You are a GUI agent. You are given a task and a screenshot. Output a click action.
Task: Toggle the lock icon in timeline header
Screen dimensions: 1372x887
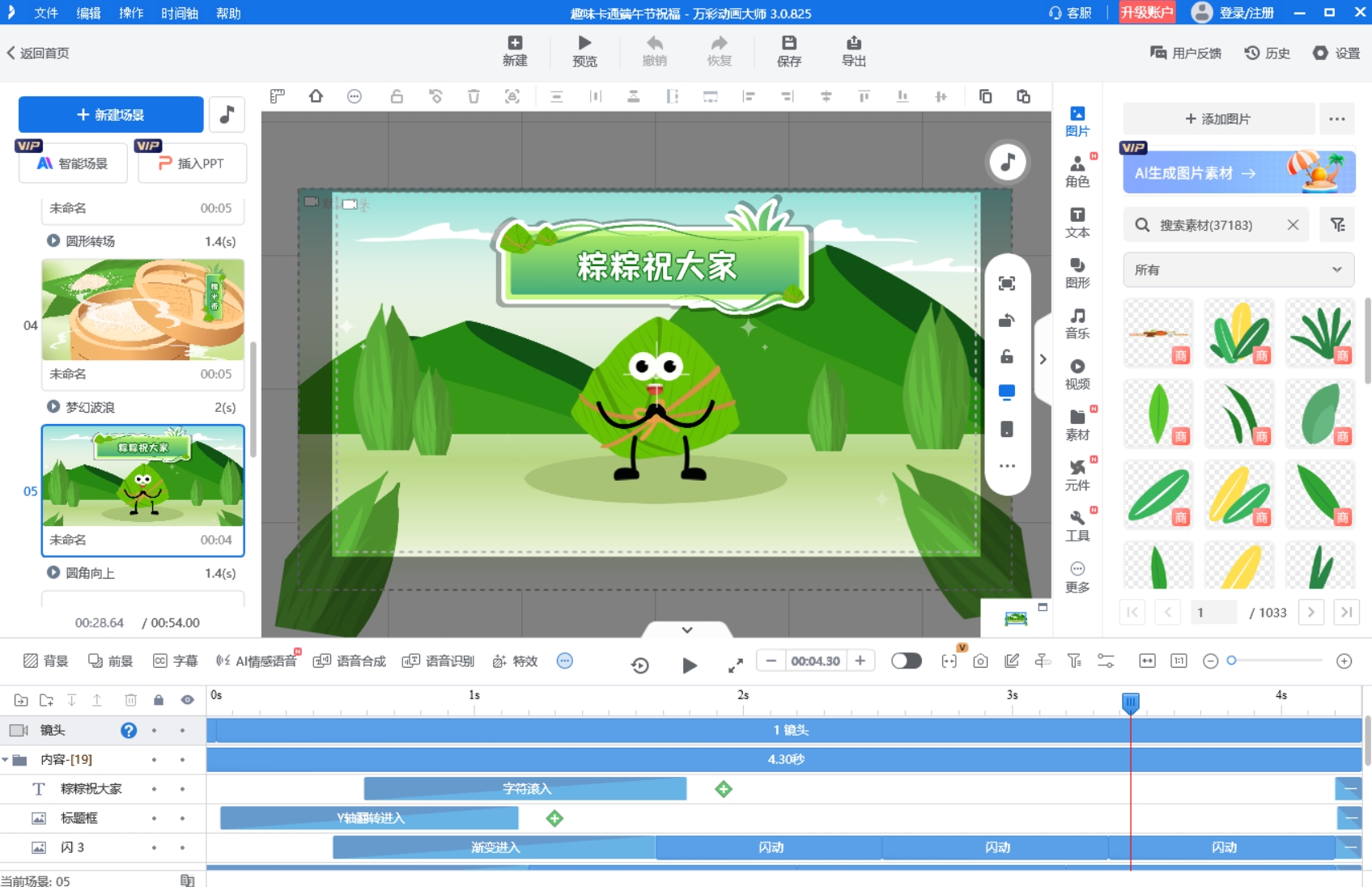[159, 700]
